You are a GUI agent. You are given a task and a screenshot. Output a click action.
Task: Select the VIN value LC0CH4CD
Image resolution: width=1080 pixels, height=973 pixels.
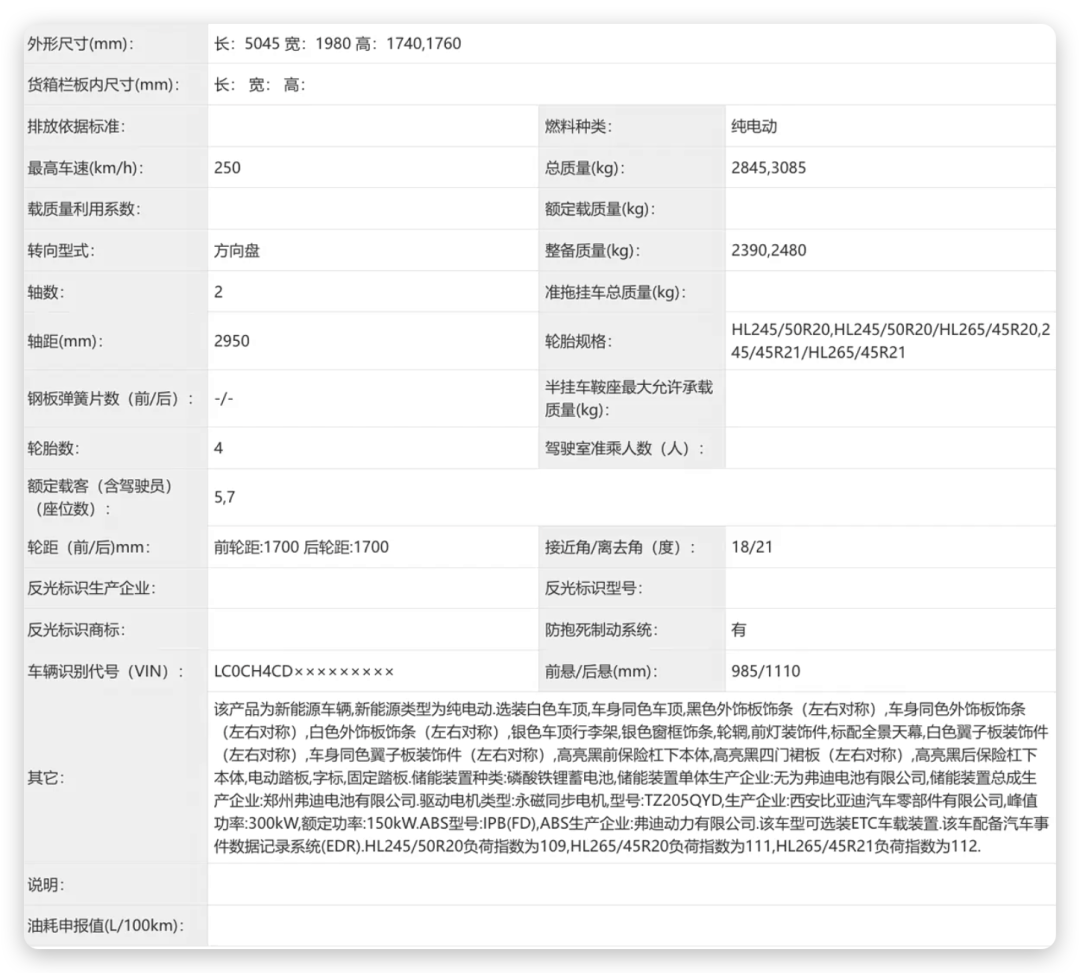[x=304, y=671]
